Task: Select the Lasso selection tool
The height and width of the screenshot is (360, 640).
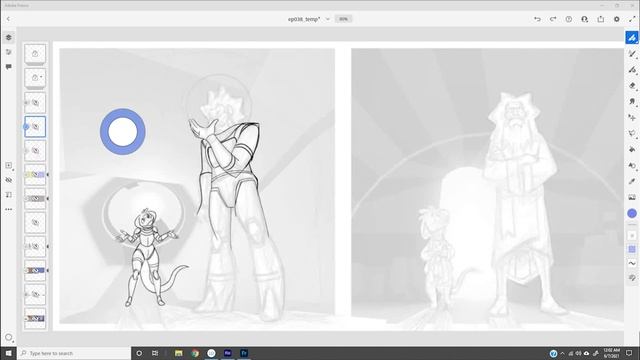Action: (x=632, y=133)
